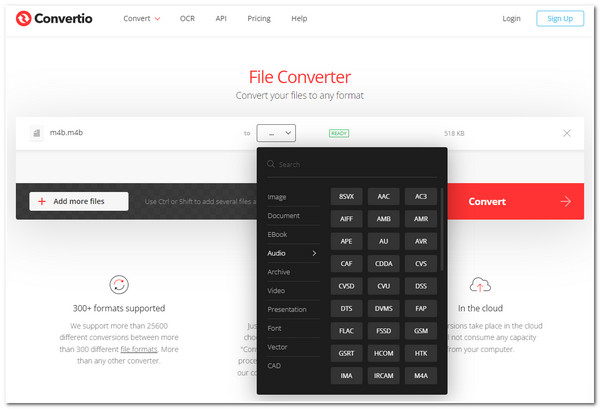Open the Help page

click(x=299, y=18)
